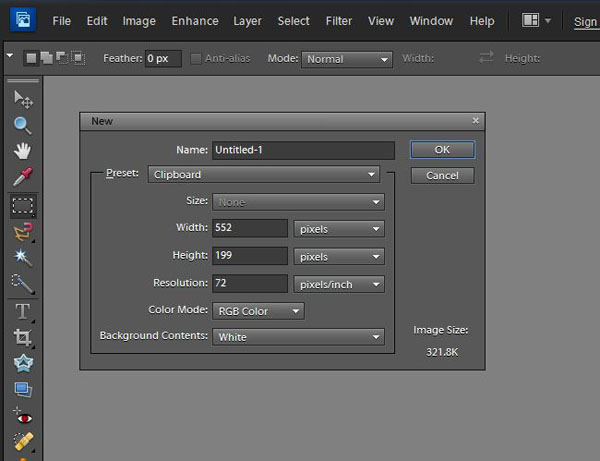Click the Name field Untitled-1
Screen dimensions: 600x461
click(303, 150)
